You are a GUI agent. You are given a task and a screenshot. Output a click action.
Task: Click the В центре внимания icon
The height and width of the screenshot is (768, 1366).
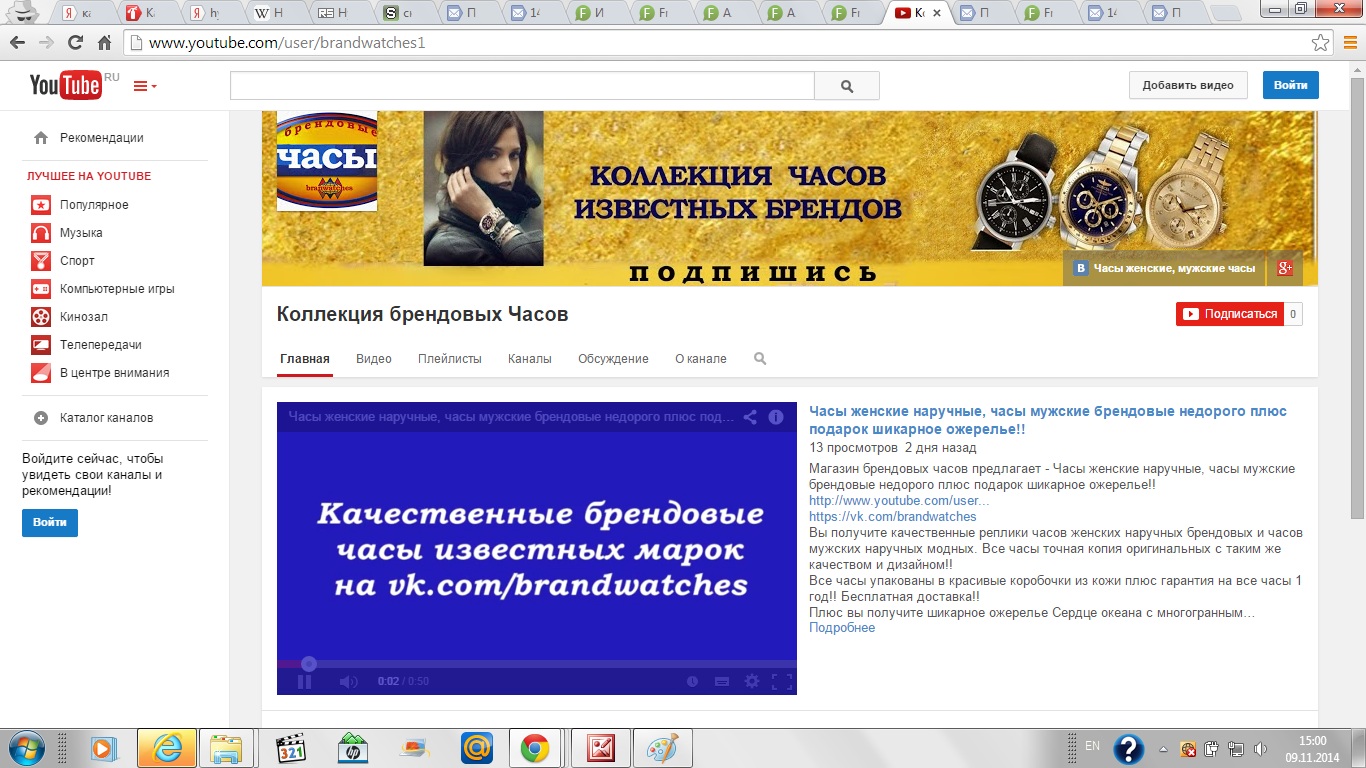pos(40,373)
